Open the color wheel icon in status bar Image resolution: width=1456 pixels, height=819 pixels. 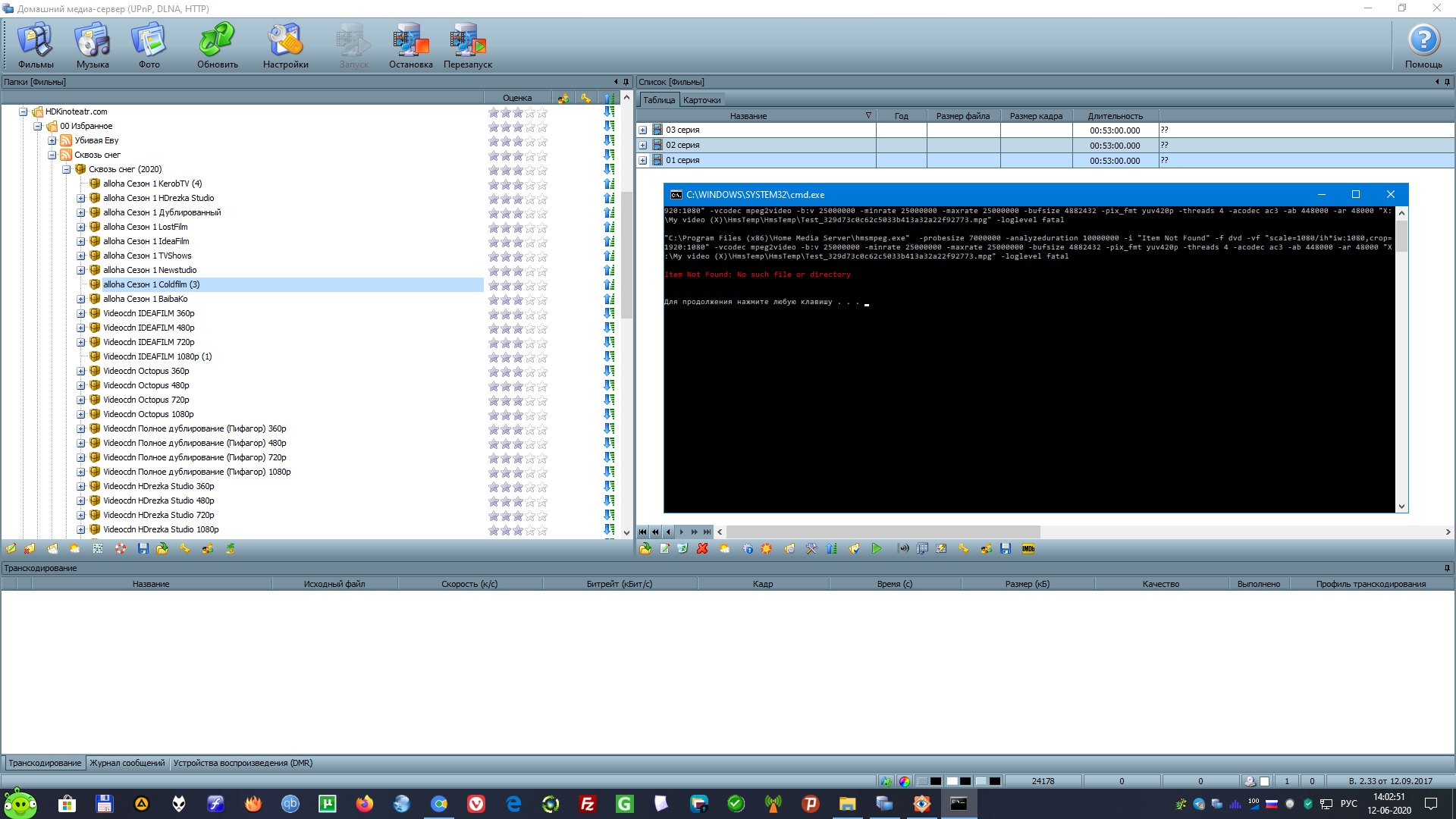(x=905, y=781)
